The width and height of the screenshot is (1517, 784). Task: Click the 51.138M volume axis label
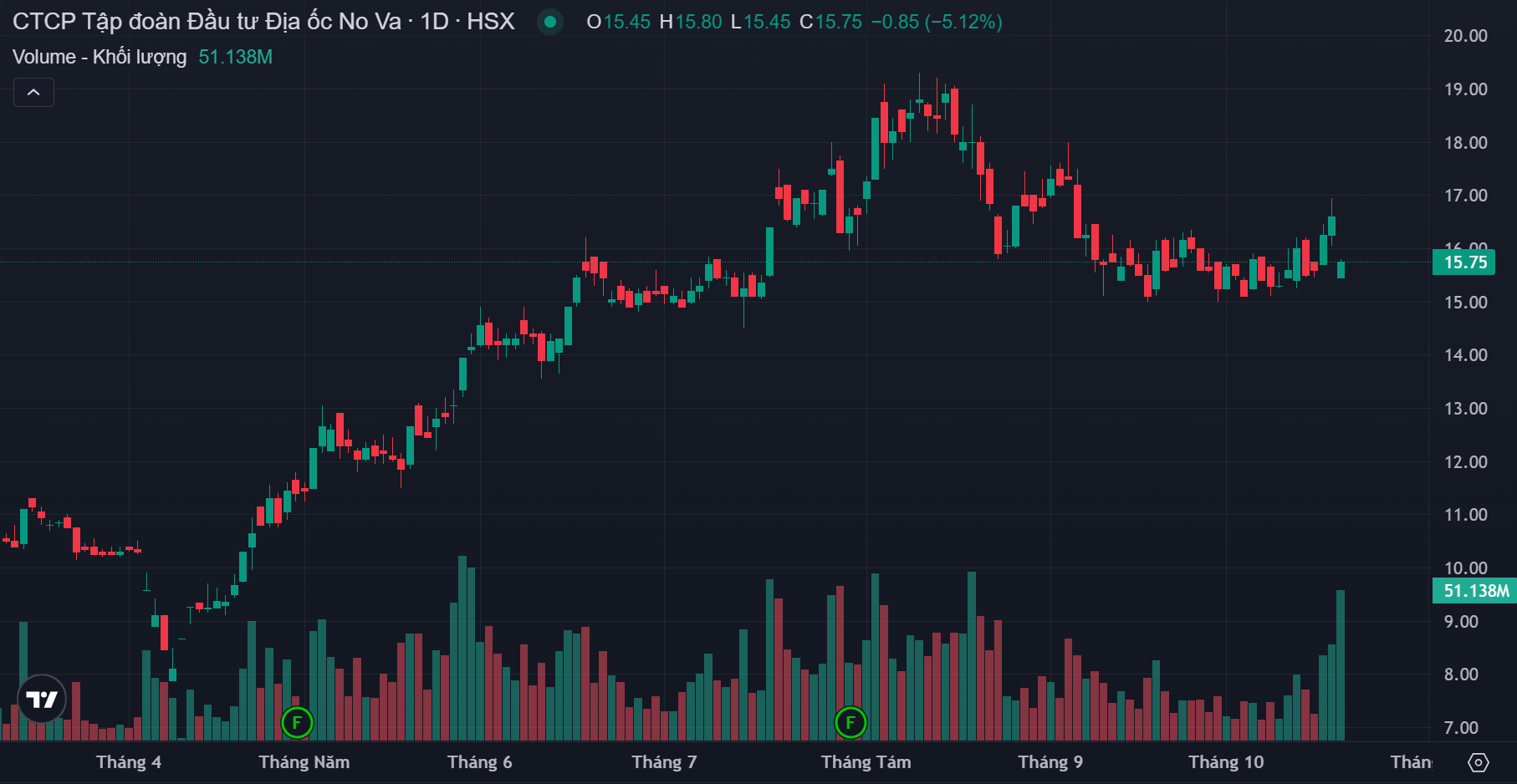(1476, 591)
